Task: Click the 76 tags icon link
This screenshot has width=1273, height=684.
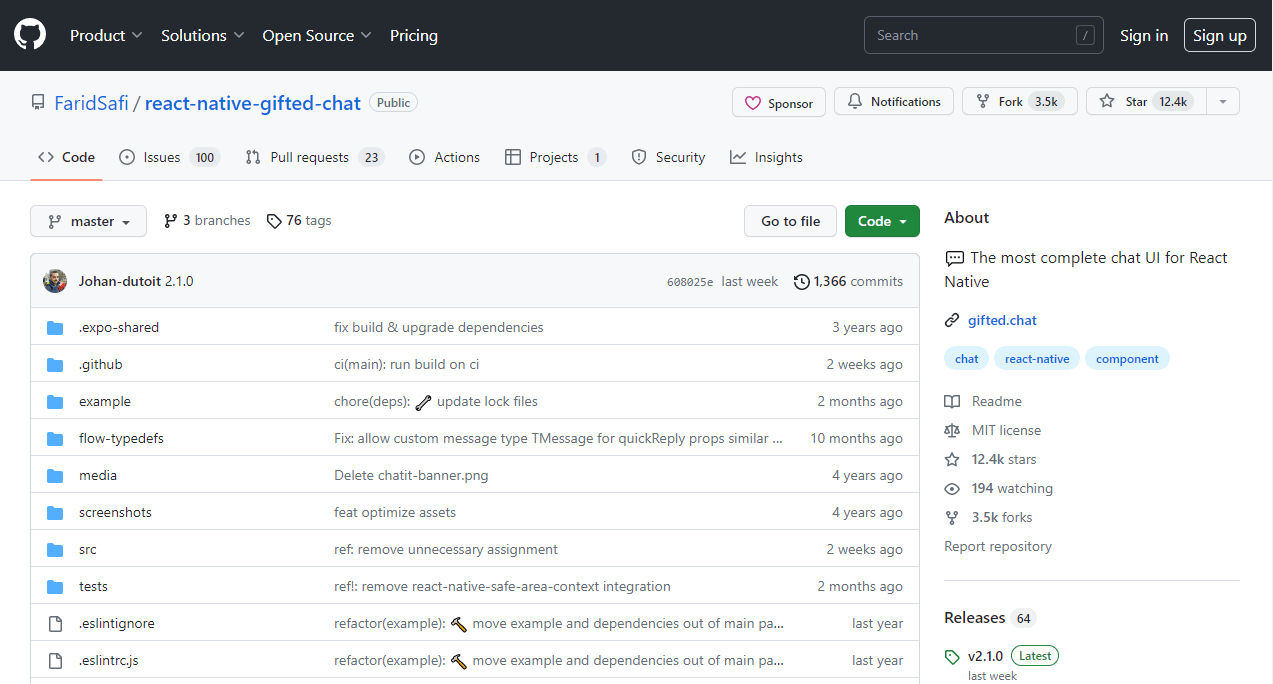Action: point(299,220)
